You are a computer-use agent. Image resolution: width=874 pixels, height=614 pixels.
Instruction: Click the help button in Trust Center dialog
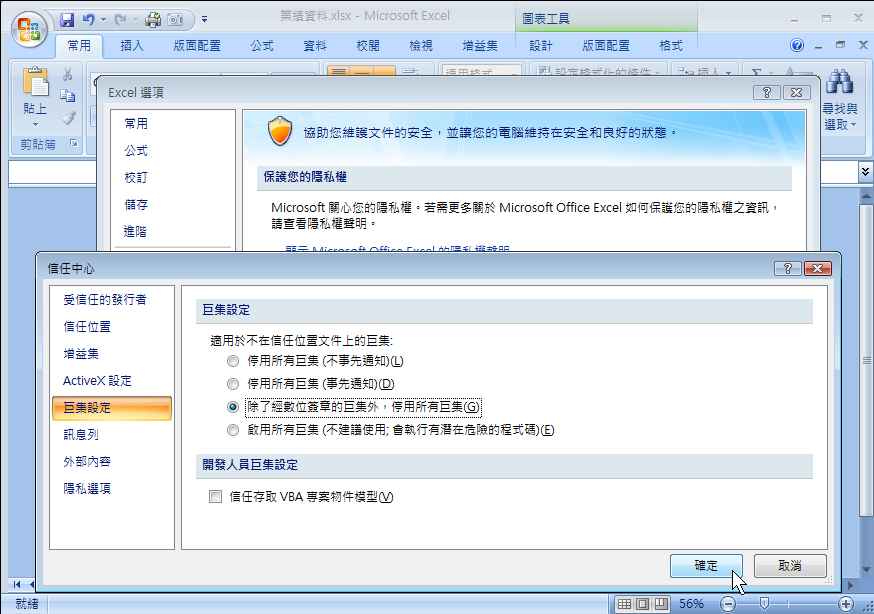[788, 269]
